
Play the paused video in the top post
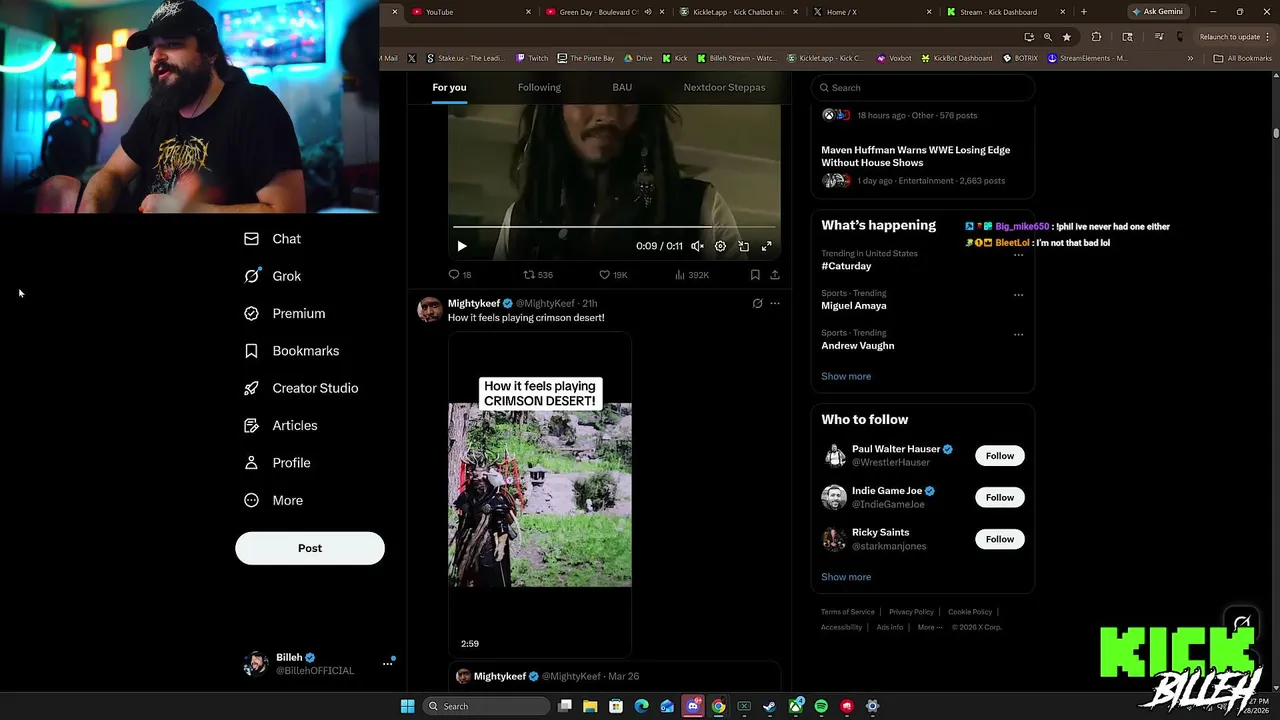point(462,246)
